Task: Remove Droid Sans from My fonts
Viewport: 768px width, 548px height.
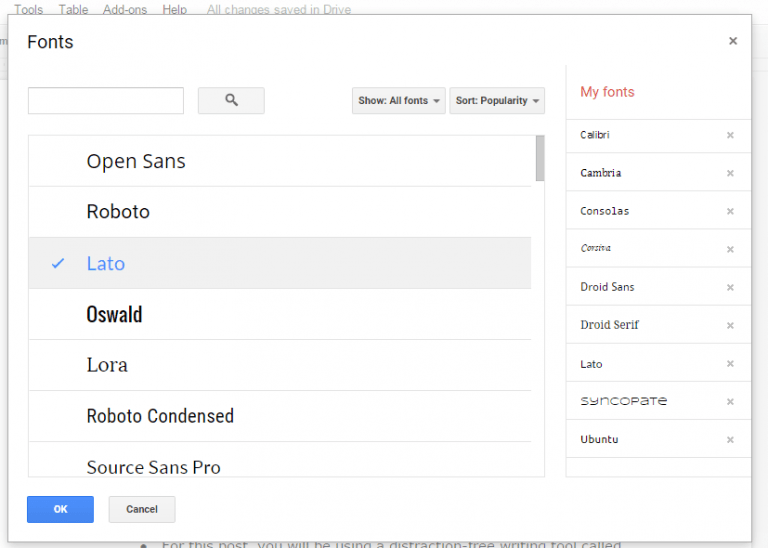Action: click(730, 287)
